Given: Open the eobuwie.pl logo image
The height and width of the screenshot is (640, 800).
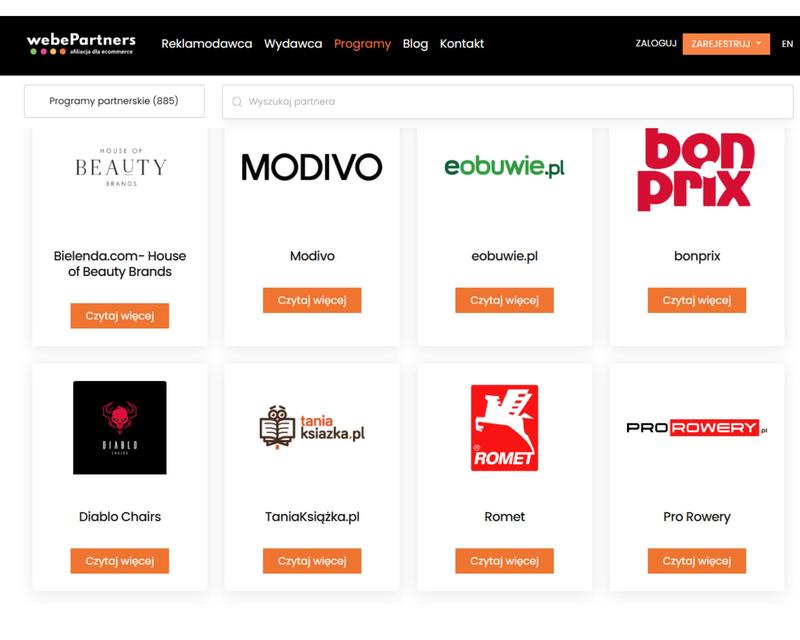Looking at the screenshot, I should pos(504,167).
